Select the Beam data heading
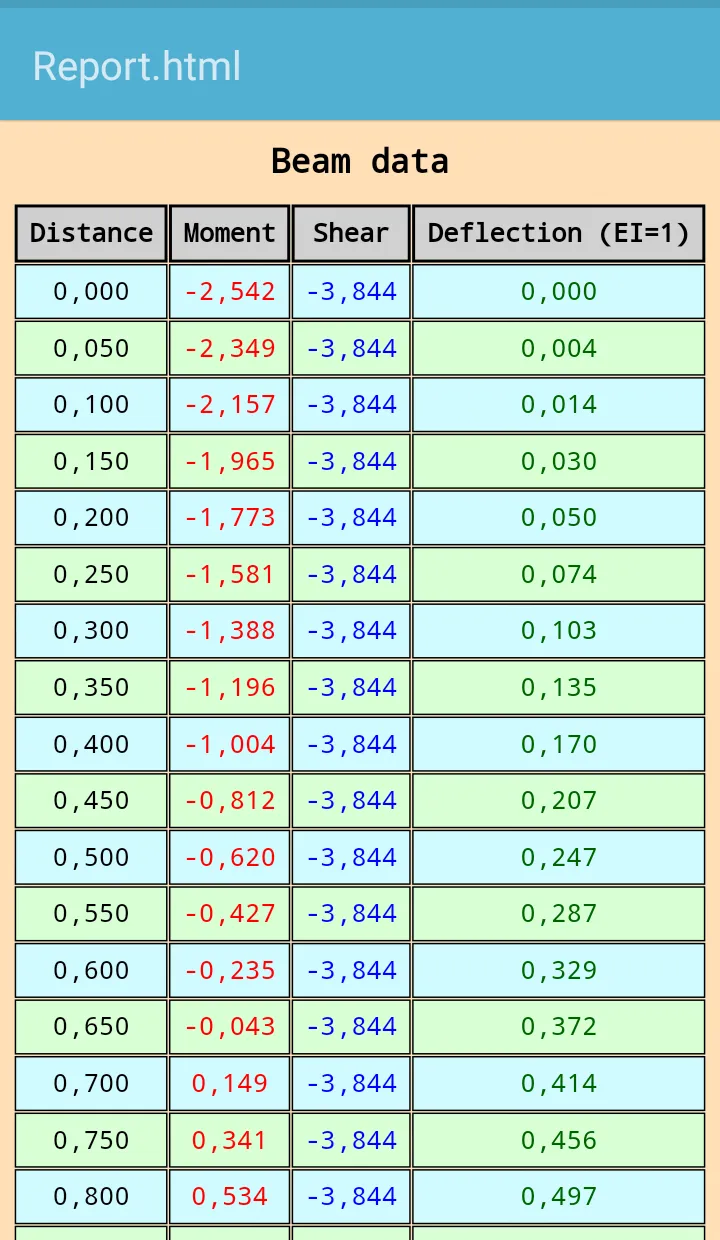 (360, 161)
